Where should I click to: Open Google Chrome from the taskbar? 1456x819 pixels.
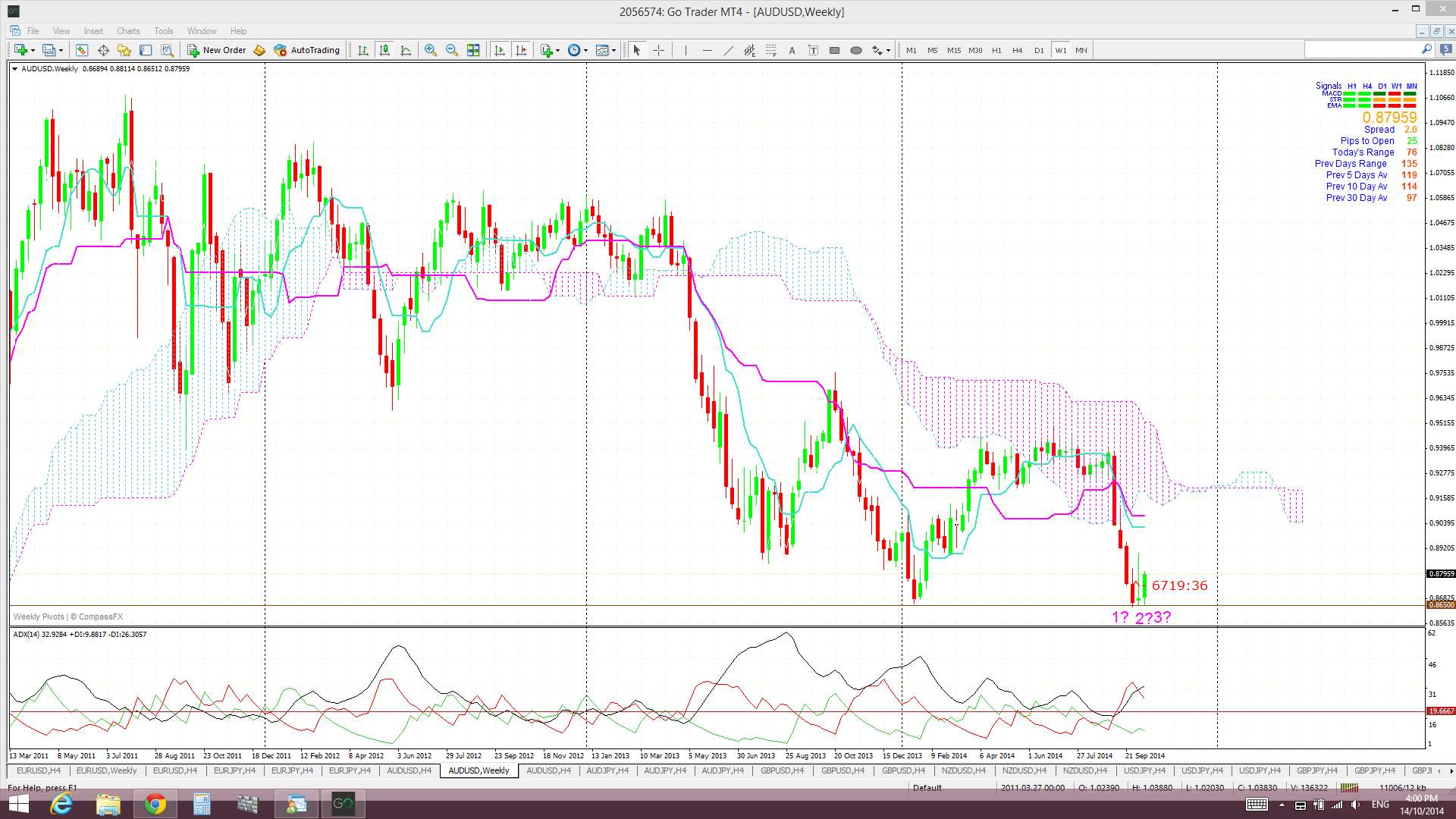coord(155,804)
